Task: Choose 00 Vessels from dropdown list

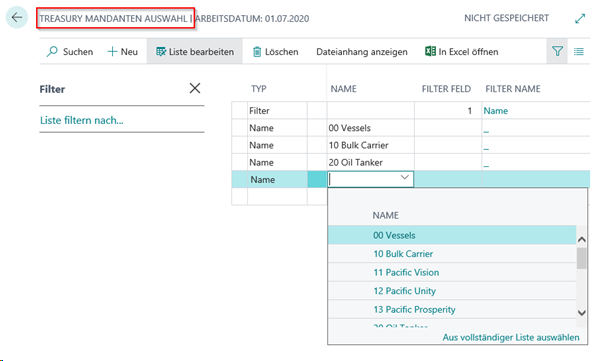Action: click(x=452, y=235)
